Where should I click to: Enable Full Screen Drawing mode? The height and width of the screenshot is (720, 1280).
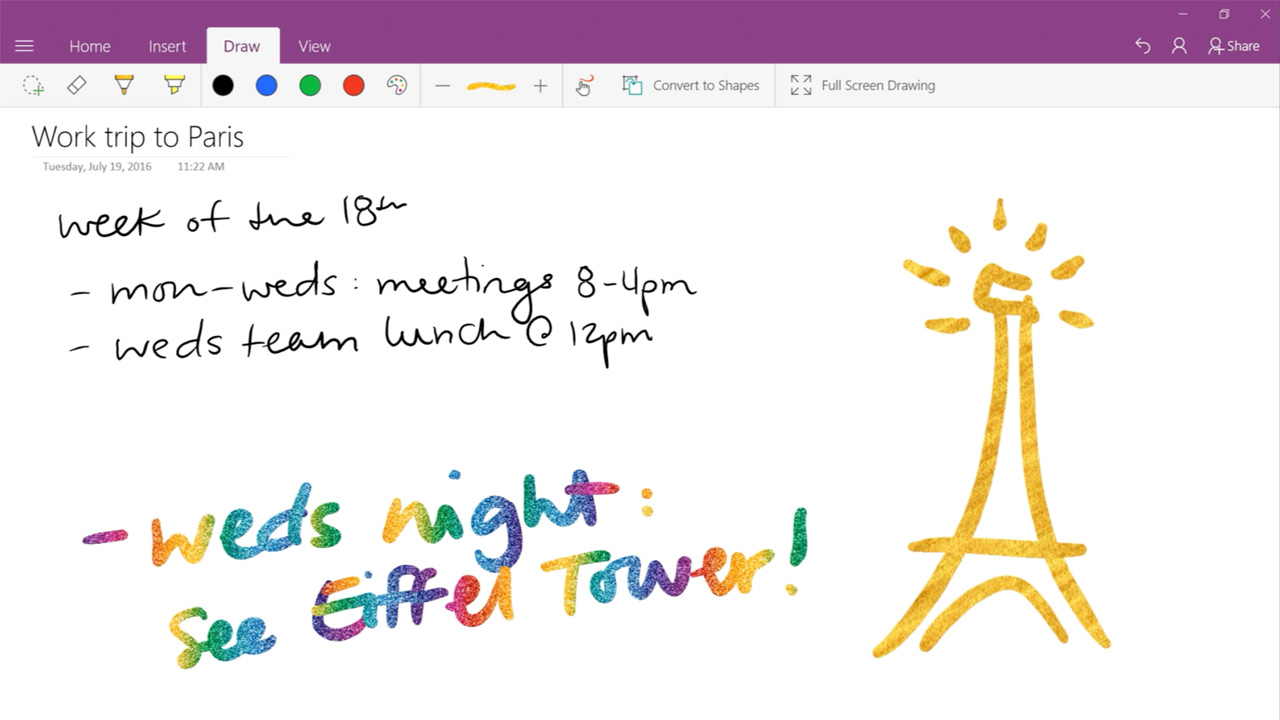point(862,85)
